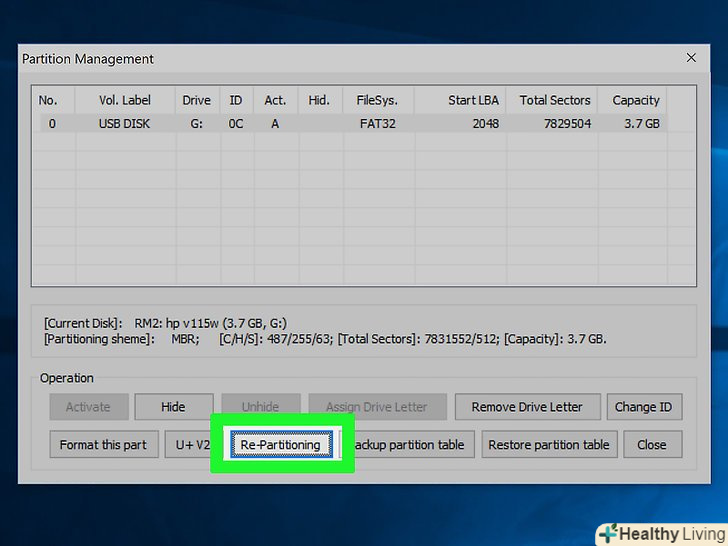Click Restore partition table button

pyautogui.click(x=549, y=444)
